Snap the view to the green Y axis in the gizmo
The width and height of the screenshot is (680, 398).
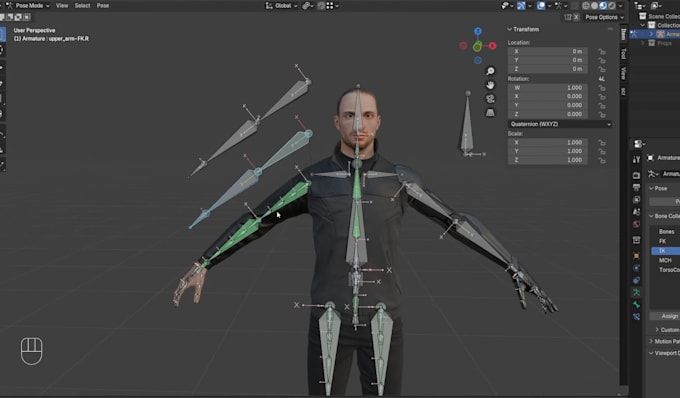coord(477,46)
